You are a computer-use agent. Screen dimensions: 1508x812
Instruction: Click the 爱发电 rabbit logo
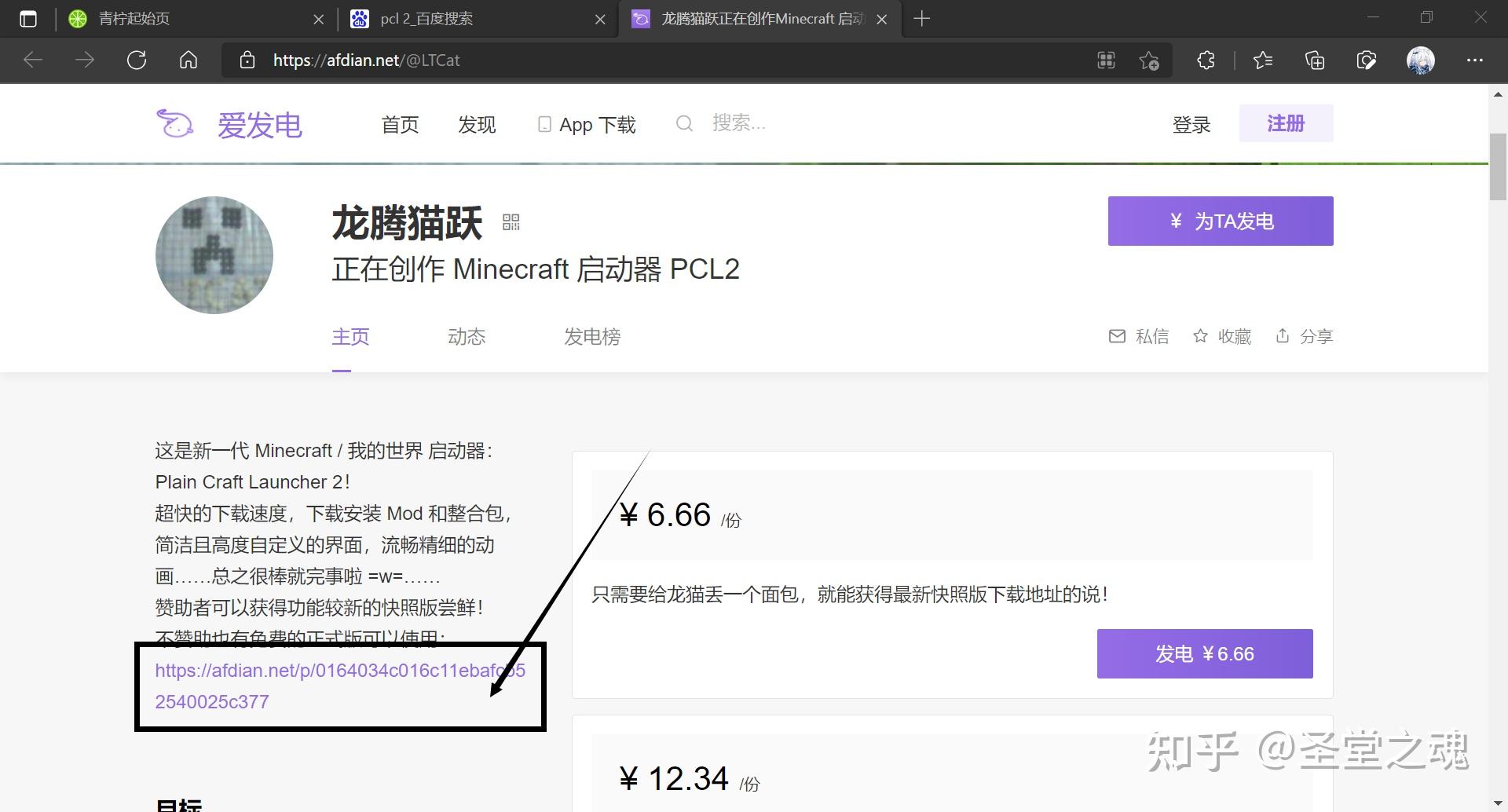point(174,123)
